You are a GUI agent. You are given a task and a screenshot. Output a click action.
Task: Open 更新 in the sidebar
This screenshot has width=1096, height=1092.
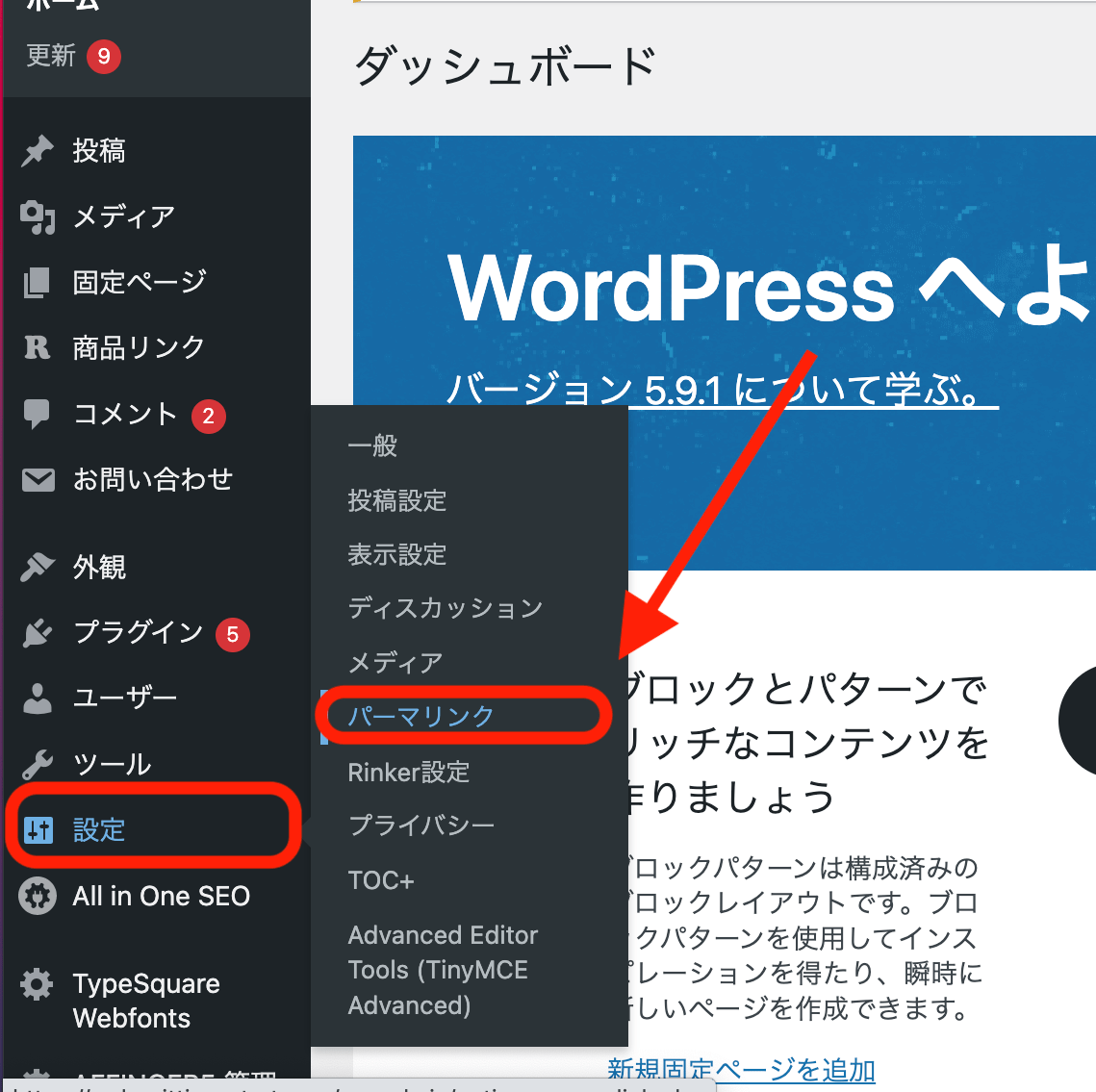click(x=51, y=55)
